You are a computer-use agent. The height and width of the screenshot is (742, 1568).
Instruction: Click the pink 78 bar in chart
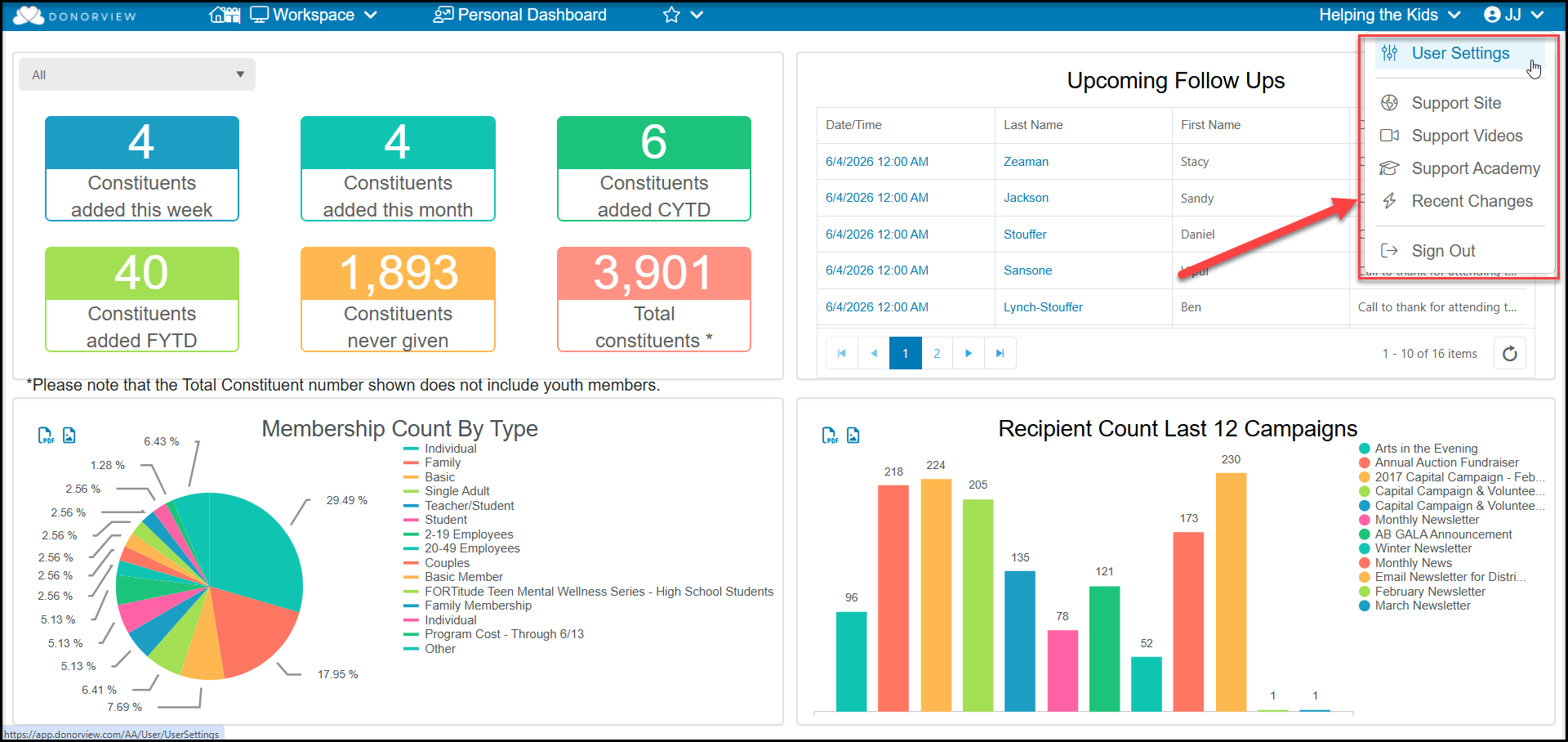1062,671
